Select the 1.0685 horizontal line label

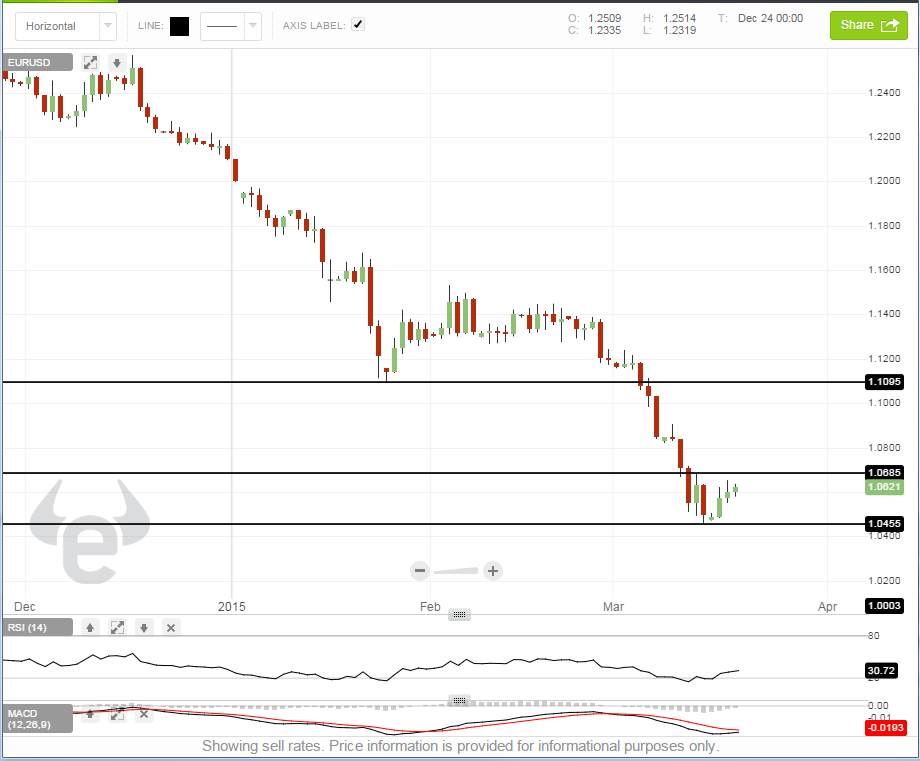pos(884,472)
